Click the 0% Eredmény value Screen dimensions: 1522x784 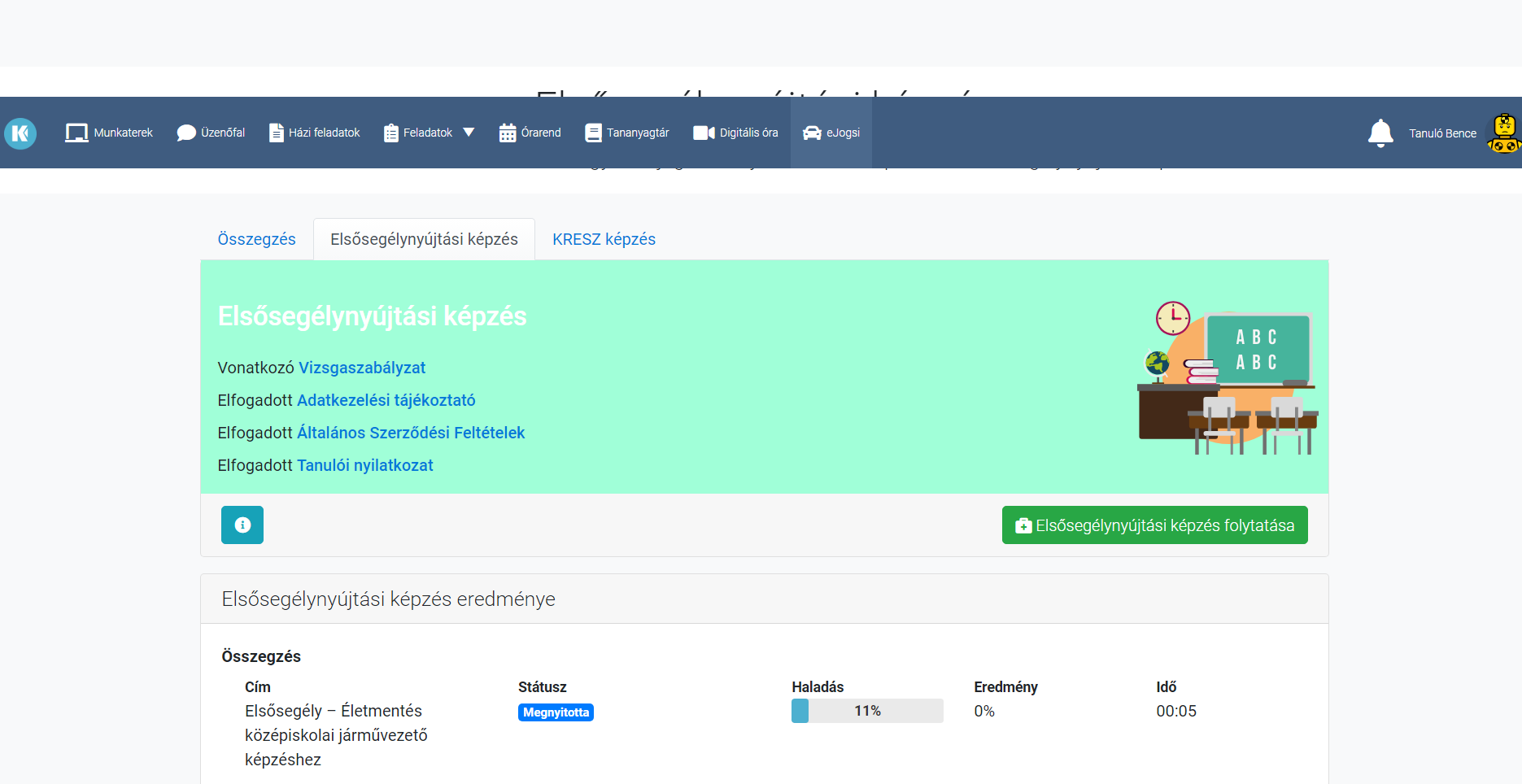pyautogui.click(x=984, y=711)
